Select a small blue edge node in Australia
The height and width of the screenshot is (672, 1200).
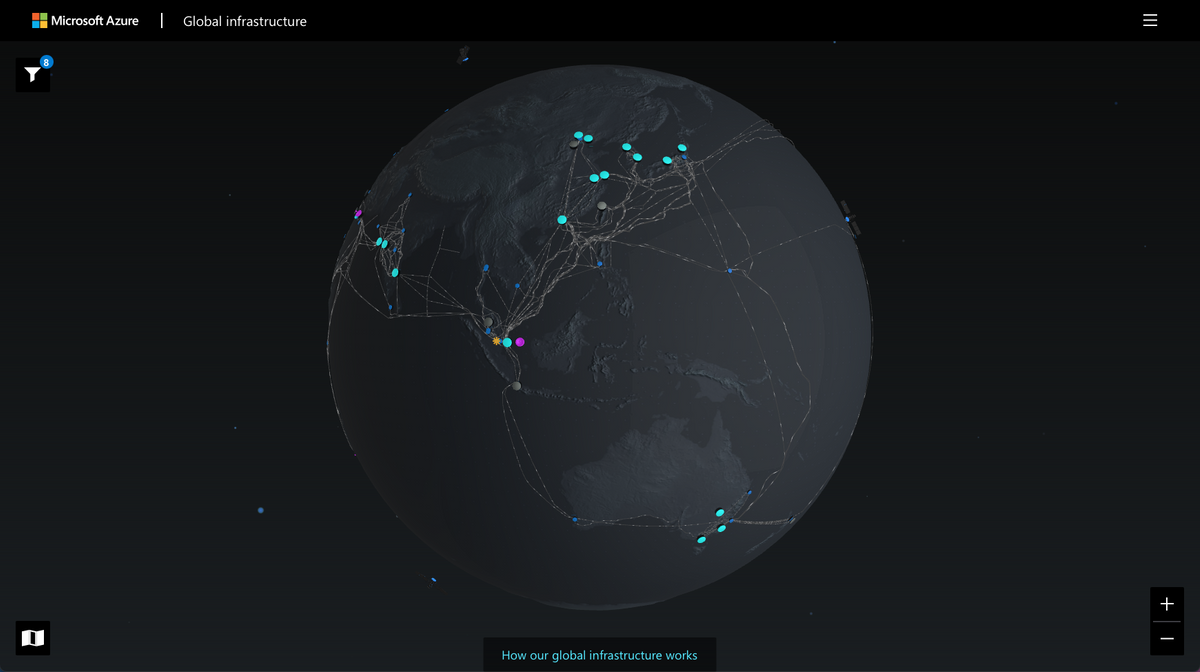pyautogui.click(x=749, y=492)
